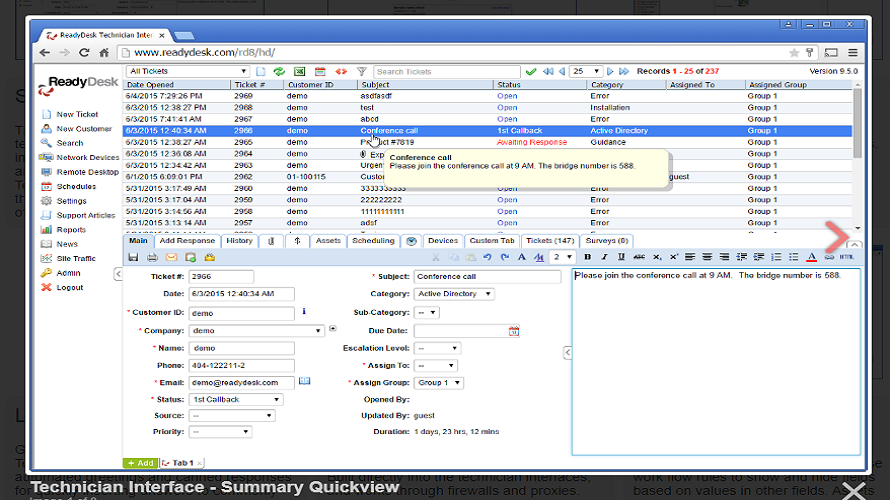890x500 pixels.
Task: Open the Assign To dropdown
Action: point(436,365)
